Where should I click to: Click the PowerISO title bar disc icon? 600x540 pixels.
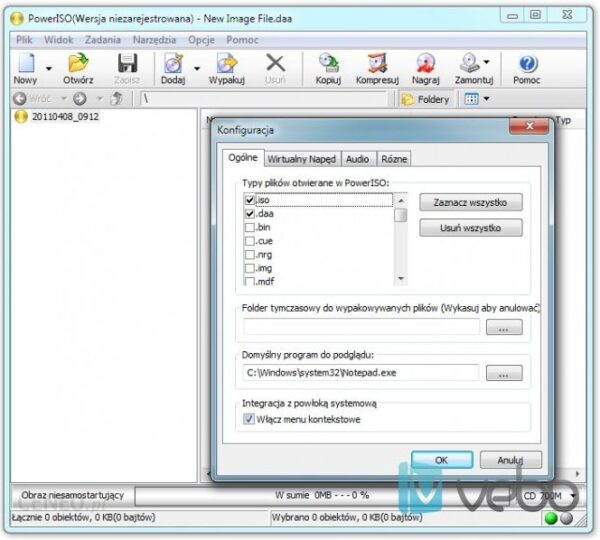coord(16,18)
